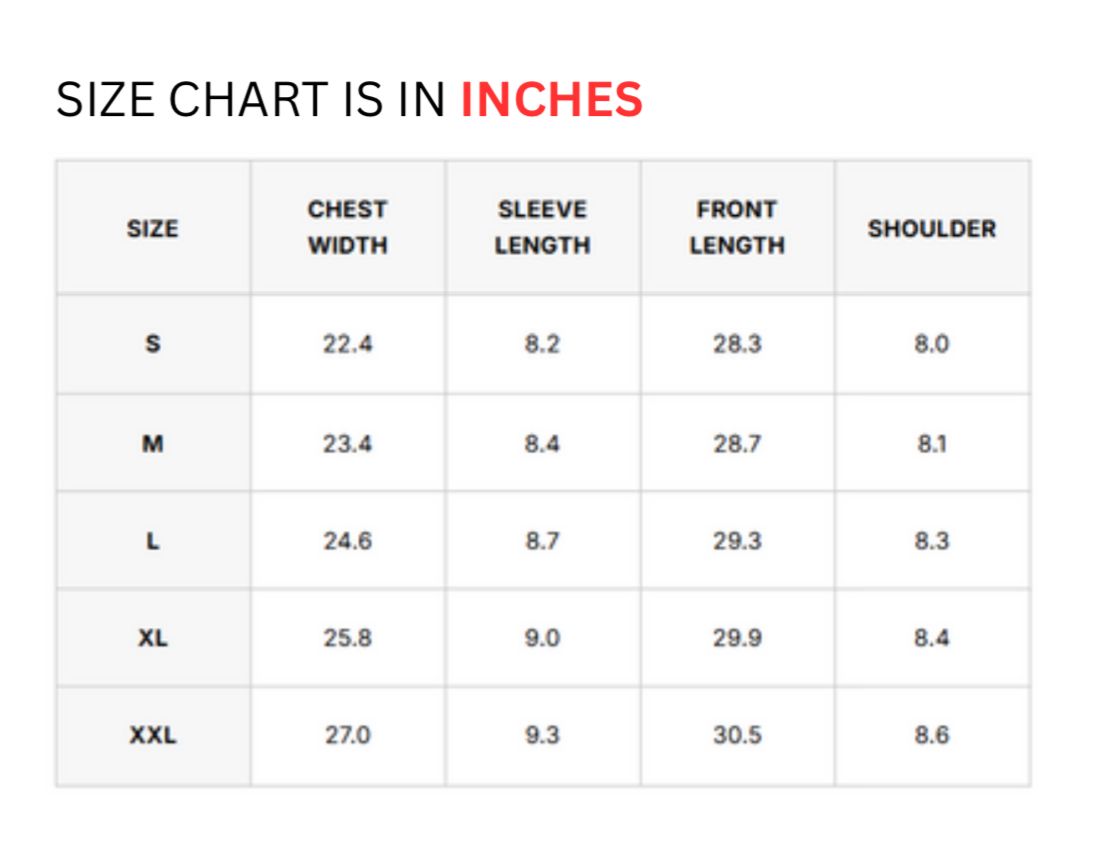The image size is (1096, 844).
Task: Select sleeve length value 9.0
Action: point(542,638)
